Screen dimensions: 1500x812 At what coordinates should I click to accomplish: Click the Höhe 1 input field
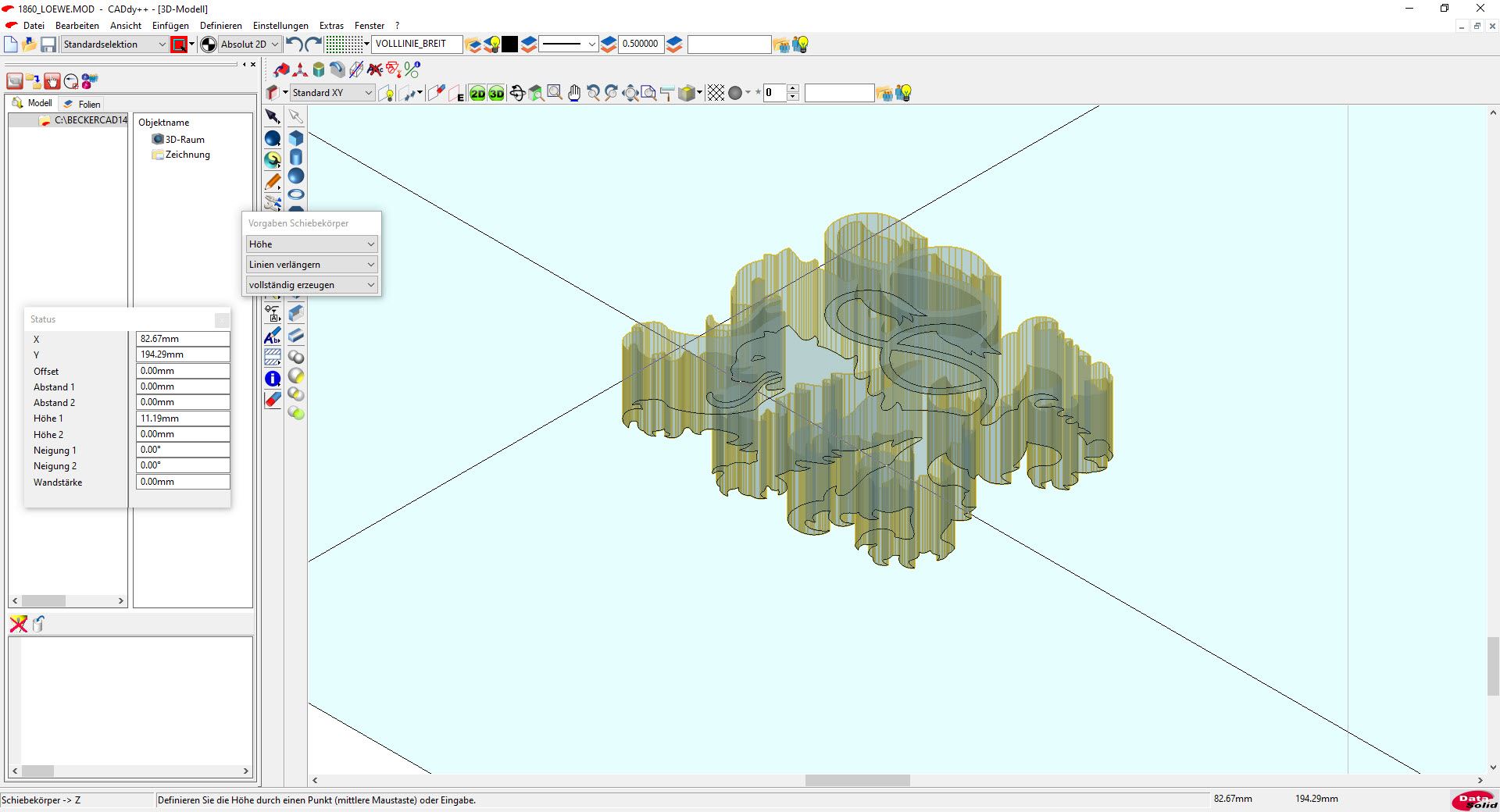pos(183,418)
